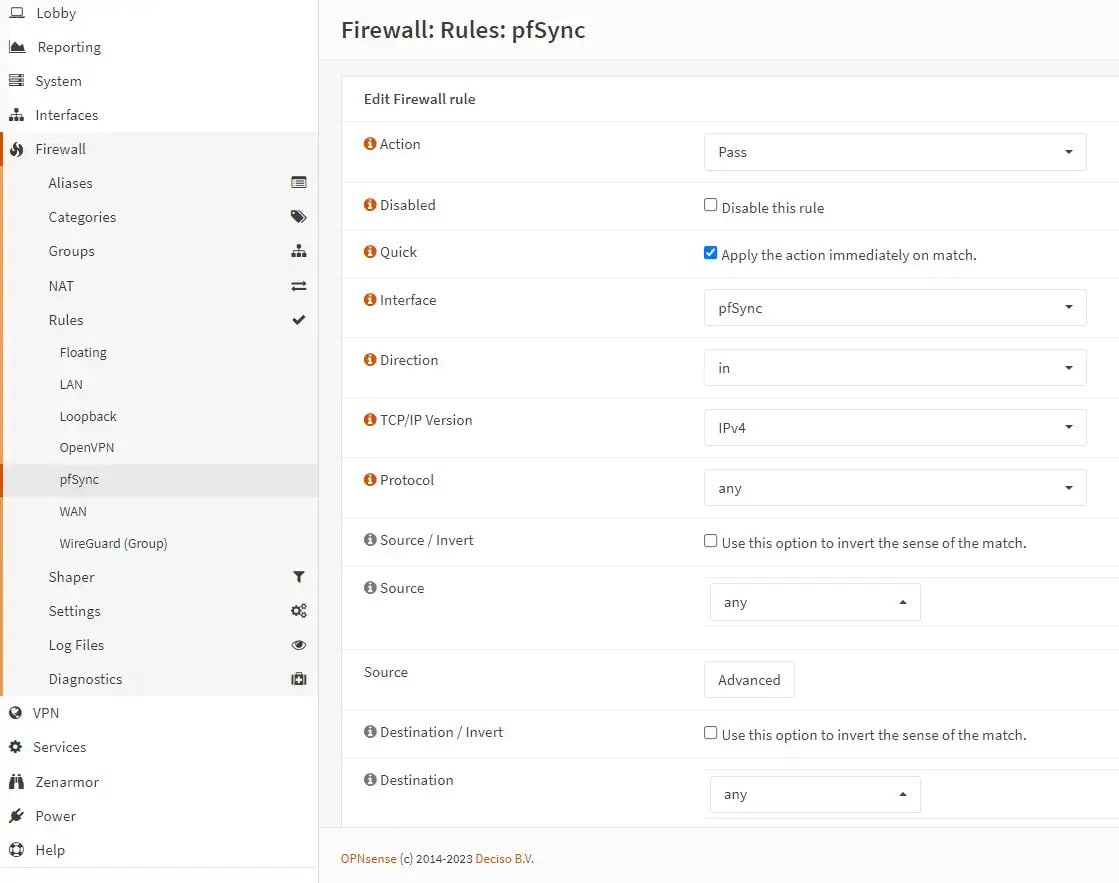Click the VPN globe icon
This screenshot has width=1119, height=883.
coord(16,713)
